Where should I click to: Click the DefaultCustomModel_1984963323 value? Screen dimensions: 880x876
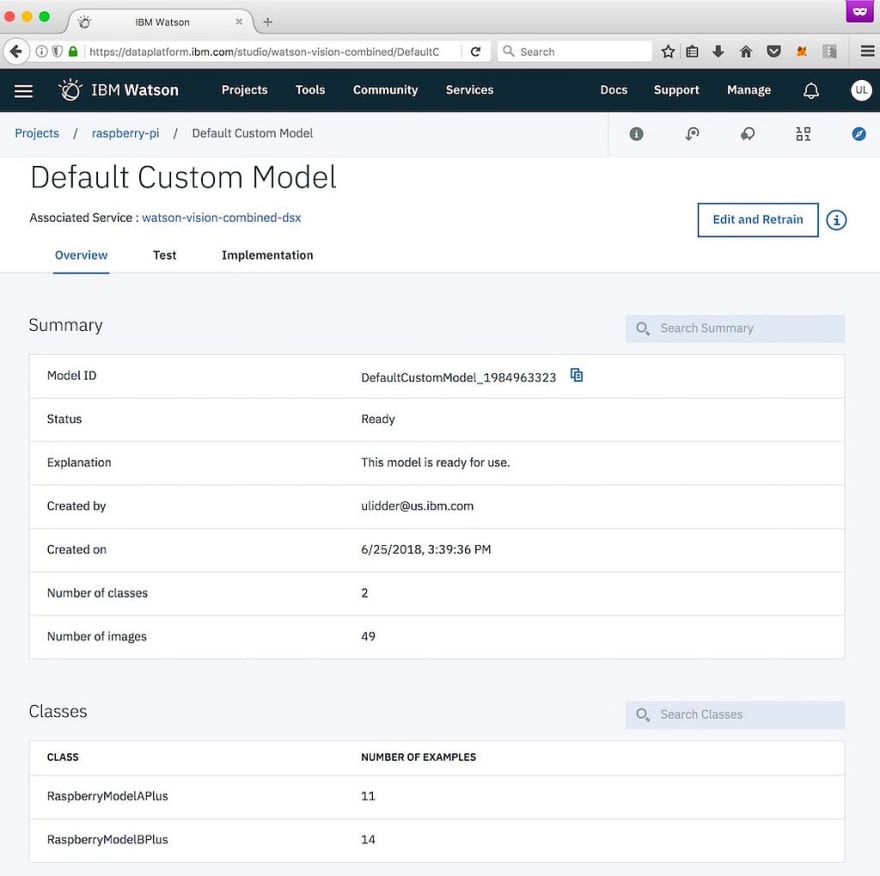click(458, 378)
